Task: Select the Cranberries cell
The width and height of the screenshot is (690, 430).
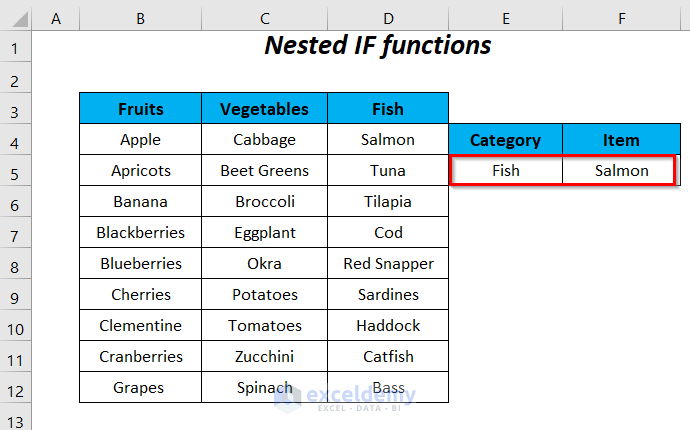Action: [x=140, y=357]
